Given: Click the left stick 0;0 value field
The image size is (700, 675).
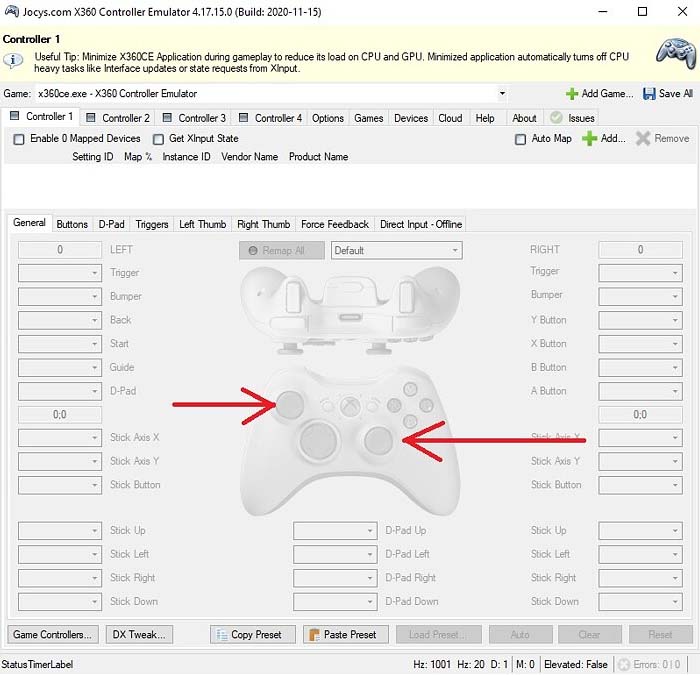Looking at the screenshot, I should coord(60,415).
